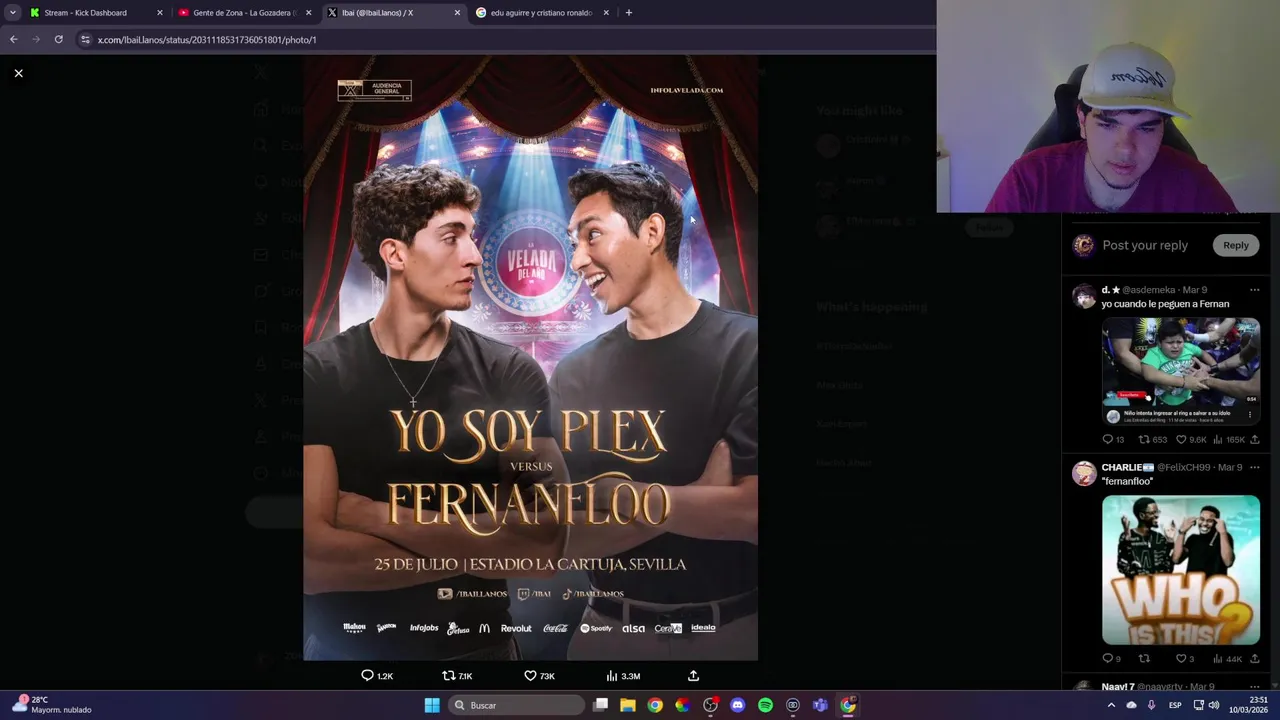
Task: Click the site info icon in address bar
Action: tap(85, 40)
